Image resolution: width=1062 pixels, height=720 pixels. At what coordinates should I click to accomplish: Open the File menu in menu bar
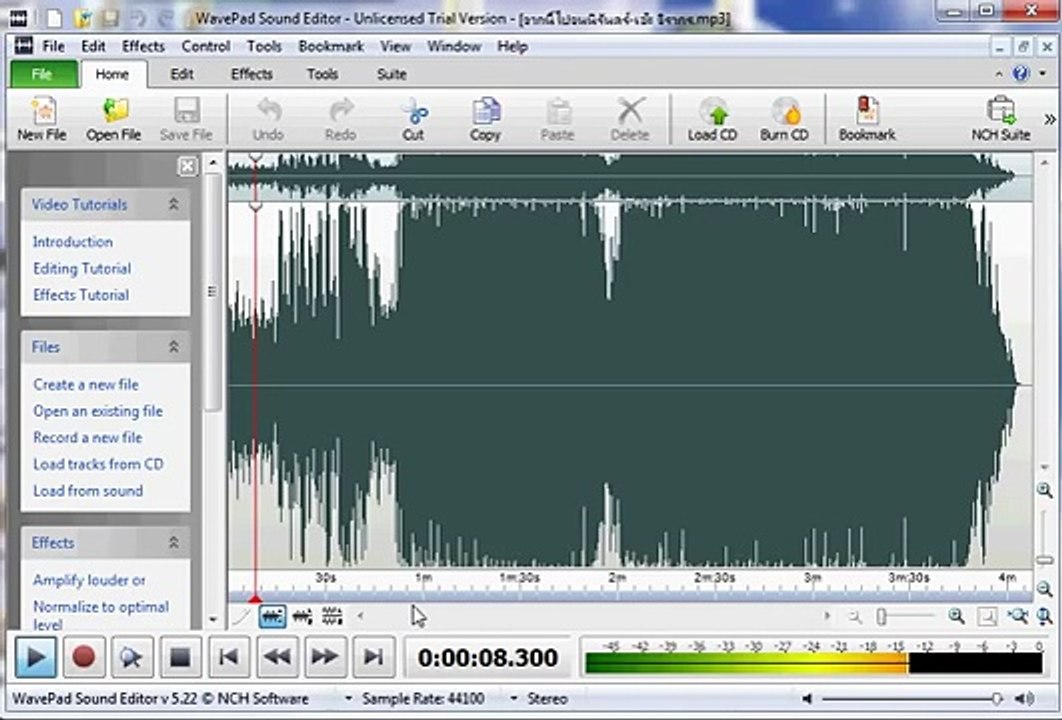pos(54,46)
